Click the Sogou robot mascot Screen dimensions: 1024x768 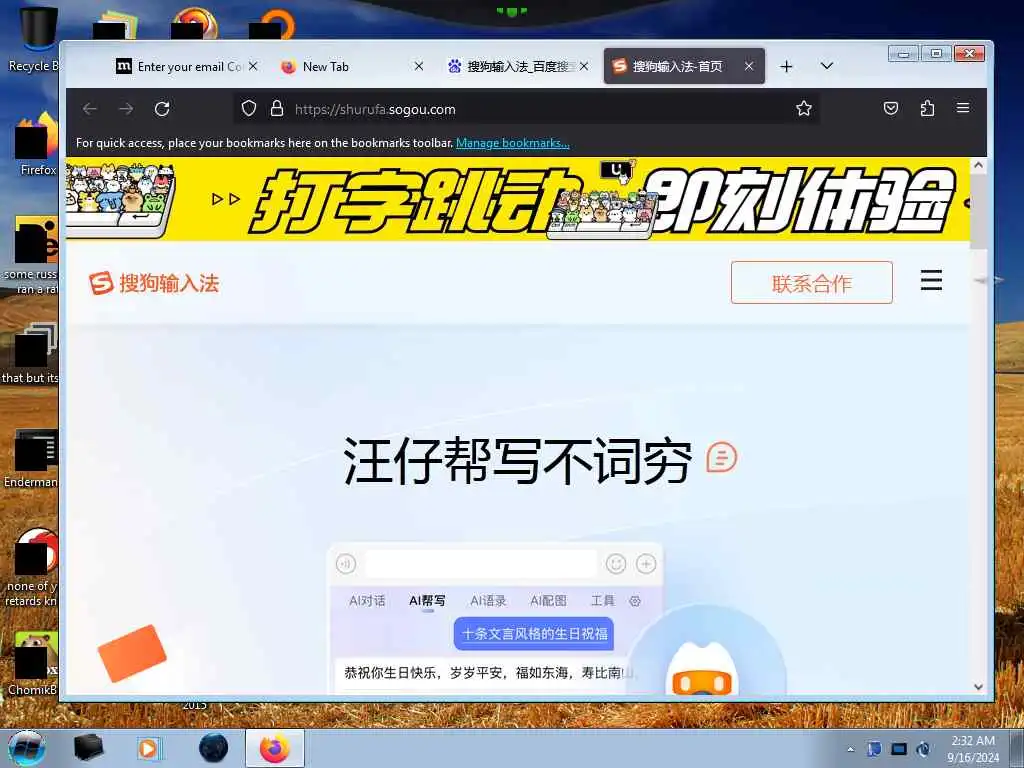(x=702, y=669)
